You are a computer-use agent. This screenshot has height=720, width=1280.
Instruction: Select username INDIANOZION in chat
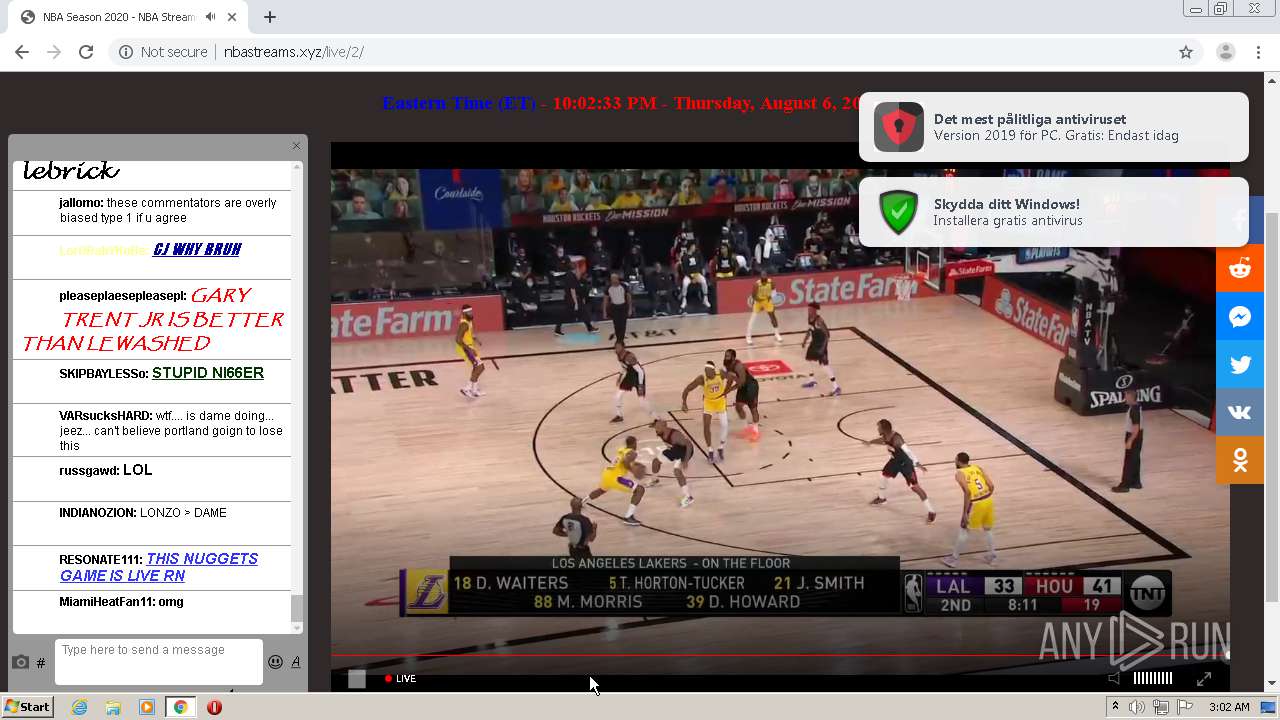98,513
